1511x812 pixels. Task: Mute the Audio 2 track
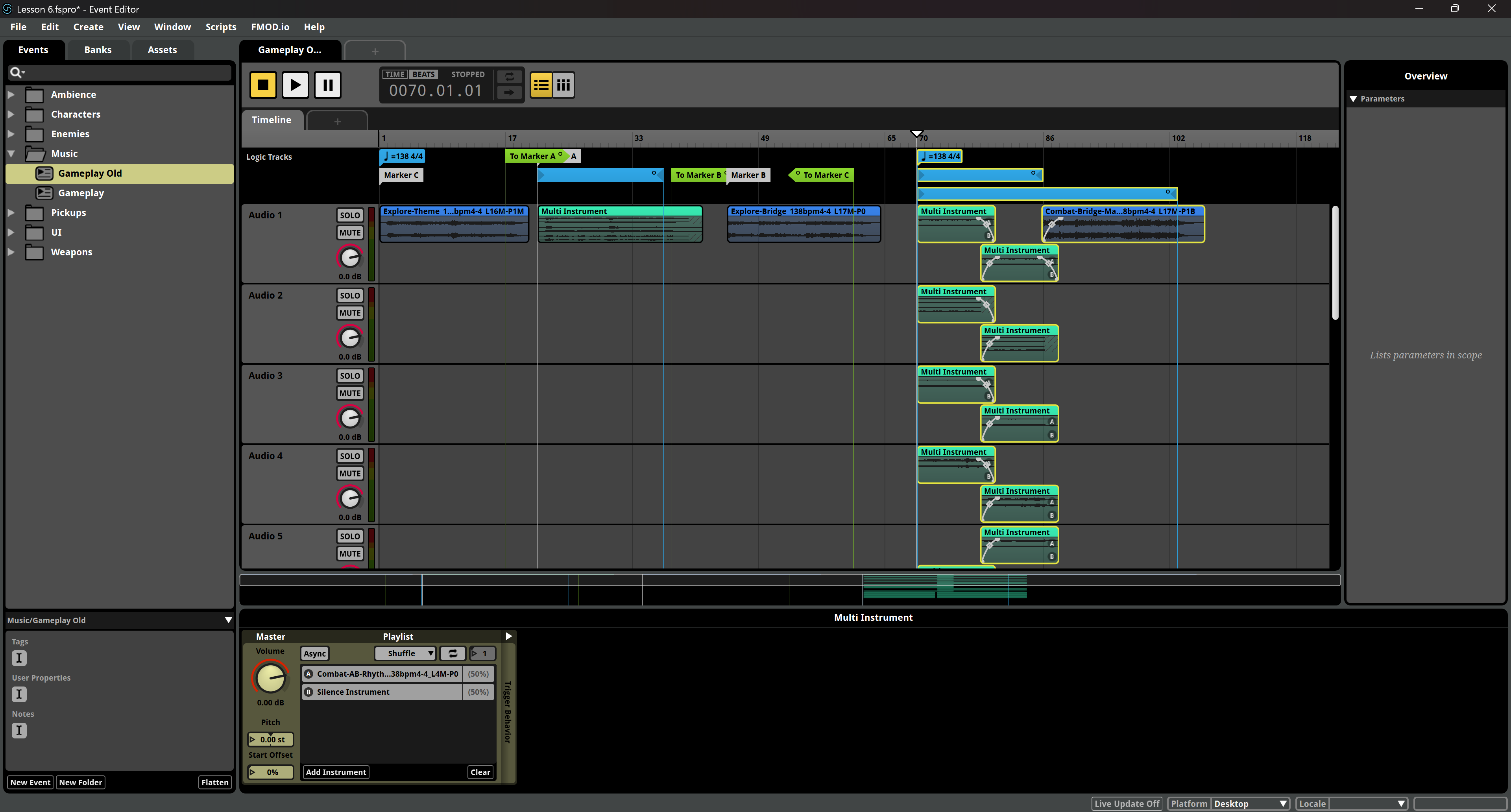[349, 313]
